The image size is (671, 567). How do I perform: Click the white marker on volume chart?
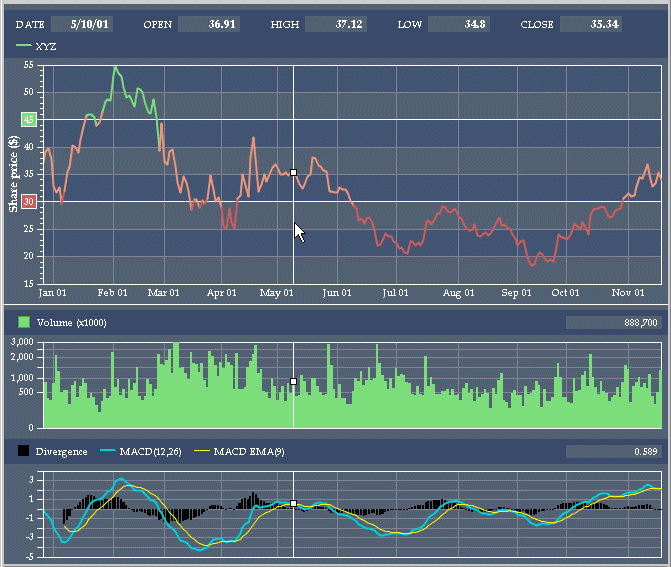(293, 381)
